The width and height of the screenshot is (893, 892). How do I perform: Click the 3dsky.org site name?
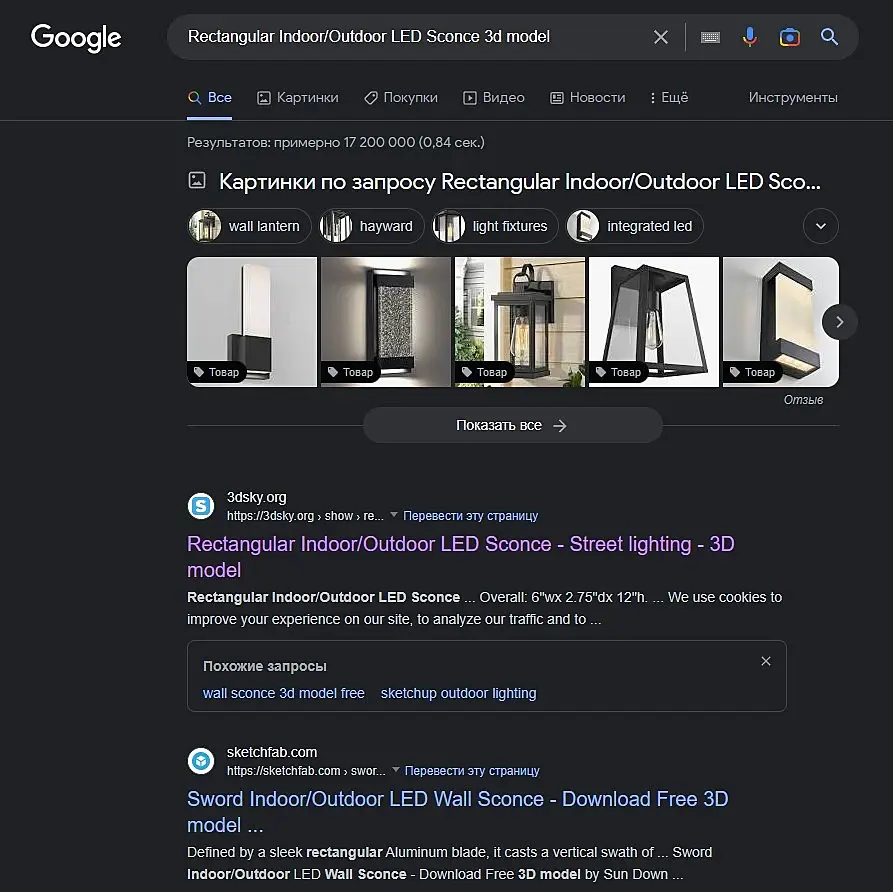[256, 497]
